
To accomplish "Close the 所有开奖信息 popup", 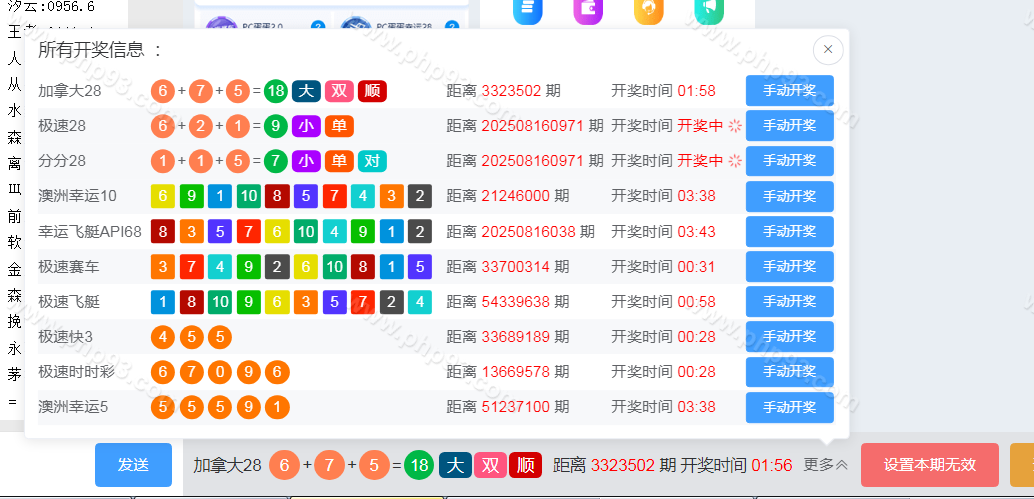I will [x=828, y=49].
